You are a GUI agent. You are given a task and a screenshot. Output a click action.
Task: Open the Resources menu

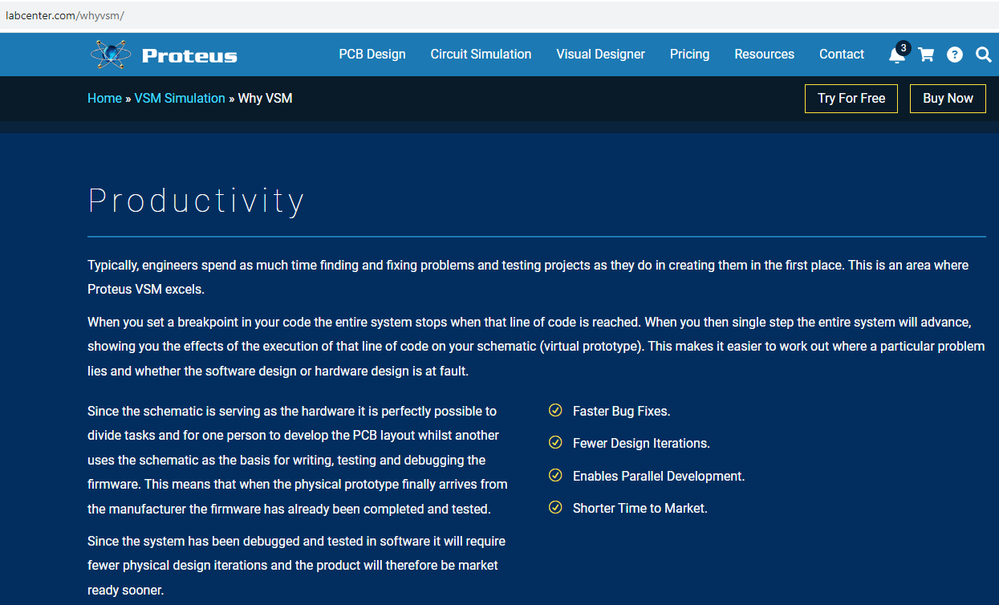click(764, 54)
